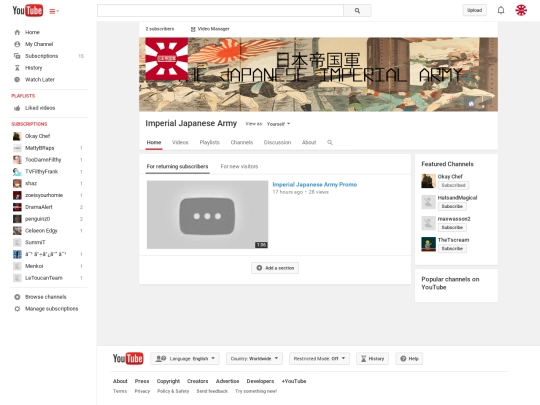Image resolution: width=540 pixels, height=405 pixels.
Task: Click the promo video thumbnail
Action: coord(207,215)
